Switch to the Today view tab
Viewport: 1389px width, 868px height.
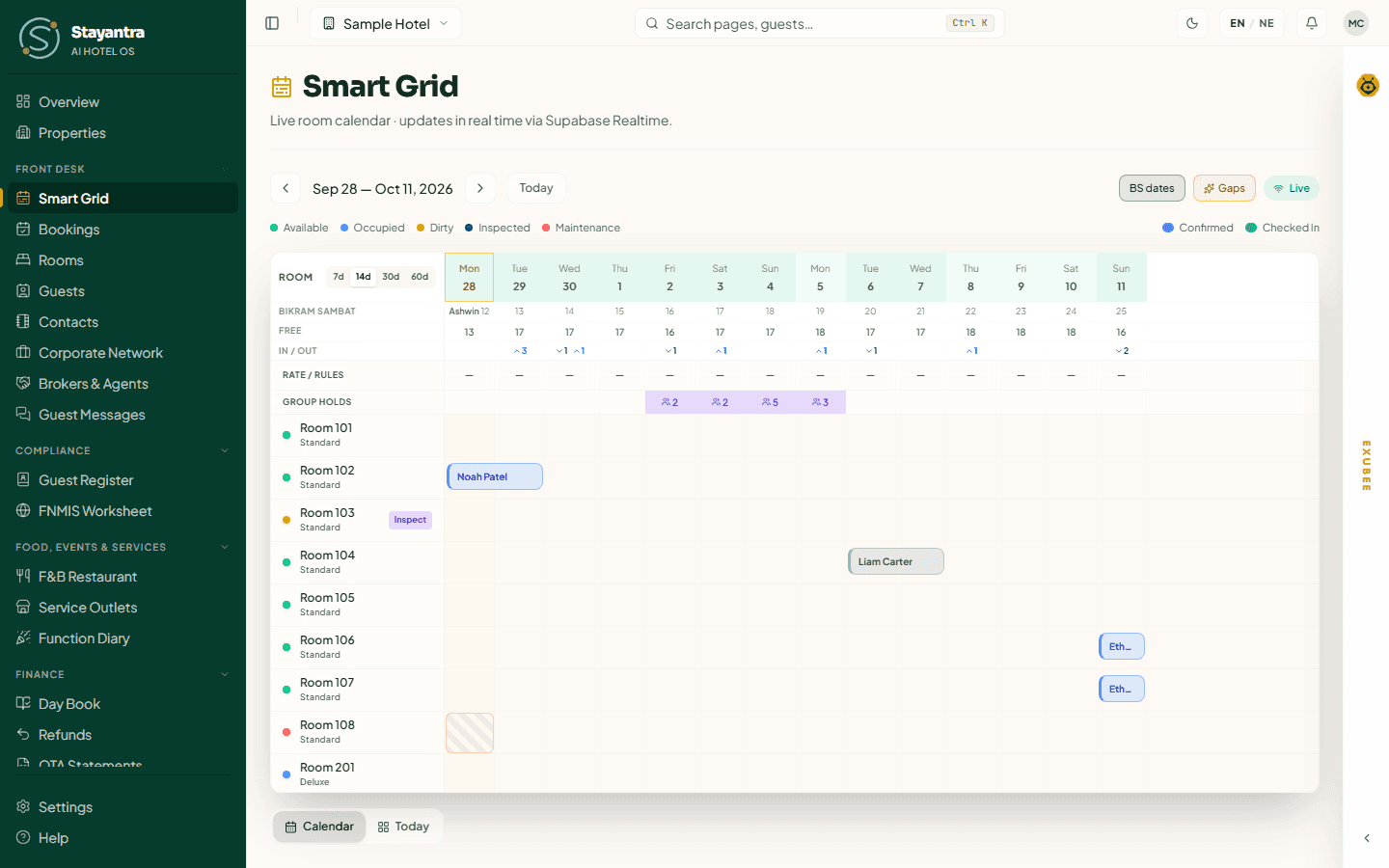(x=403, y=827)
